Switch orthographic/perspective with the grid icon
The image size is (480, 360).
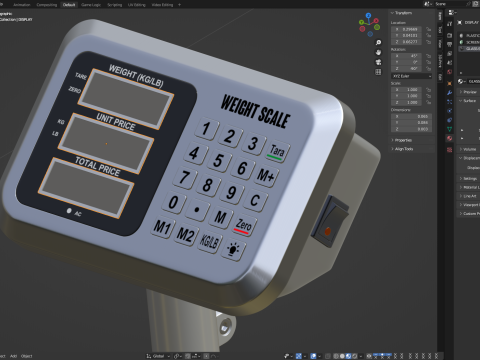(378, 72)
